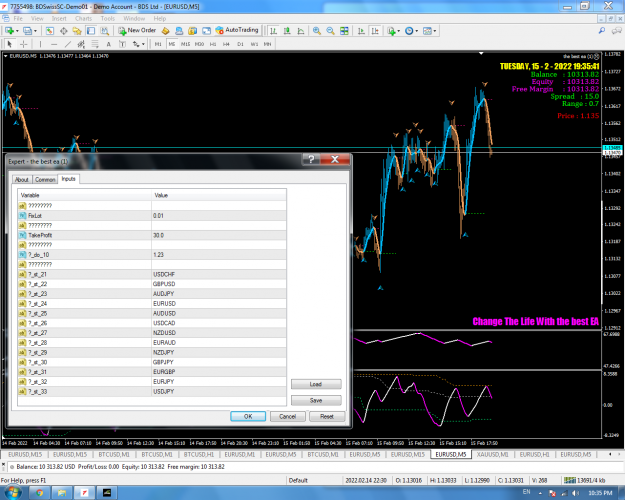Open the Charts menu
Screen dimensions: 625x500
(x=83, y=18)
